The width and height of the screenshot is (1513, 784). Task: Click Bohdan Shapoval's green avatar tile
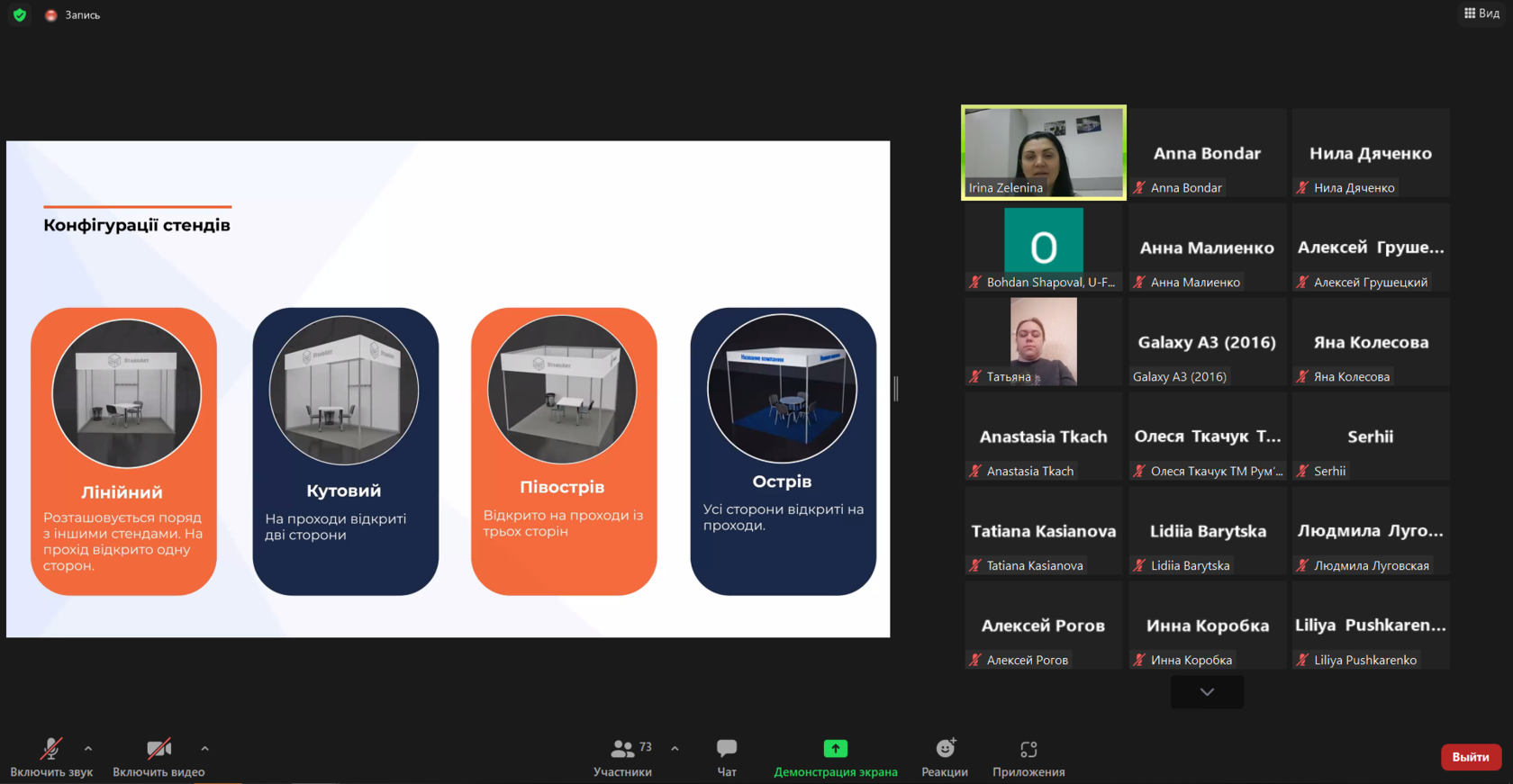tap(1044, 248)
